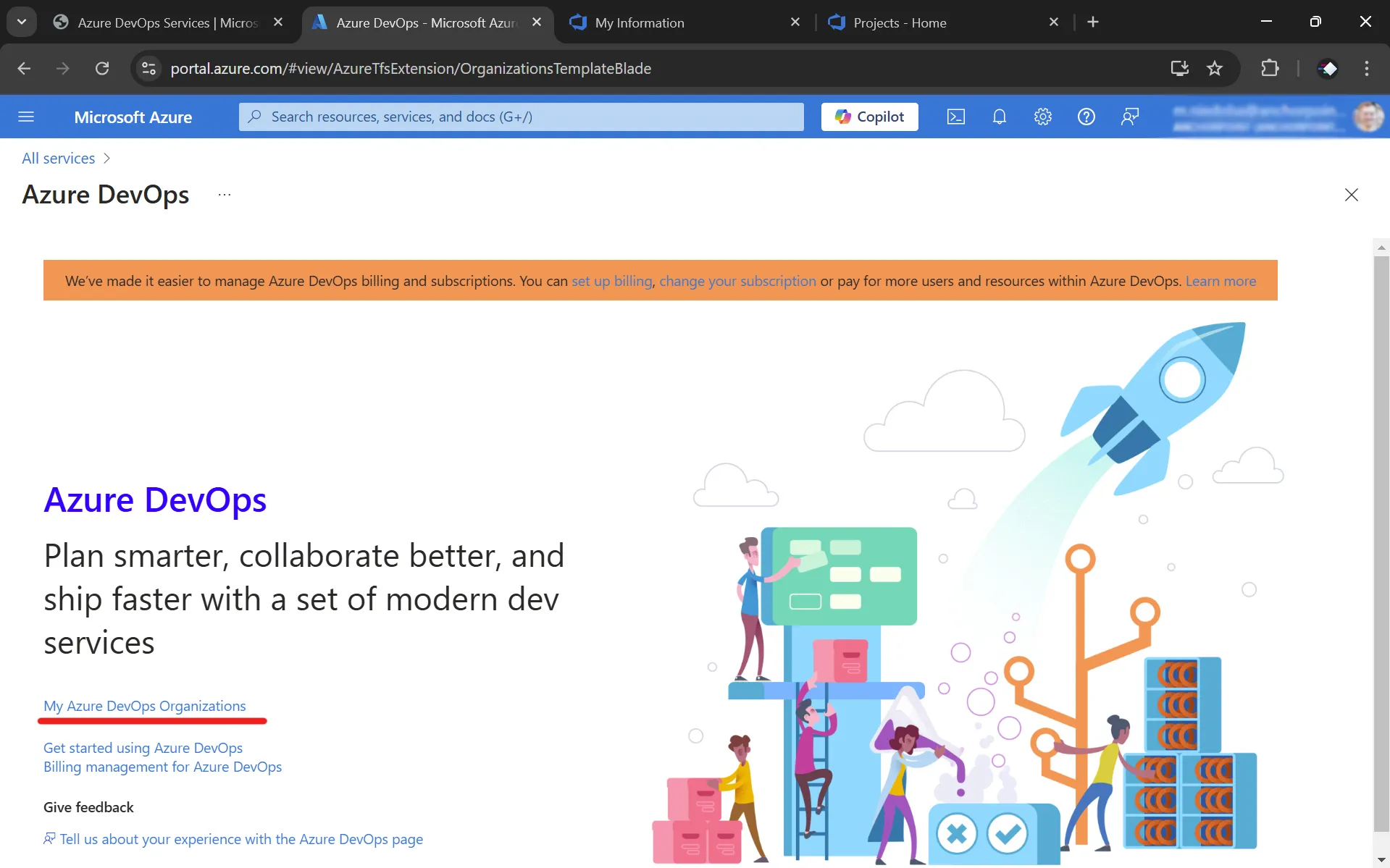Click Billing management for Azure DevOps
1390x868 pixels.
(162, 767)
